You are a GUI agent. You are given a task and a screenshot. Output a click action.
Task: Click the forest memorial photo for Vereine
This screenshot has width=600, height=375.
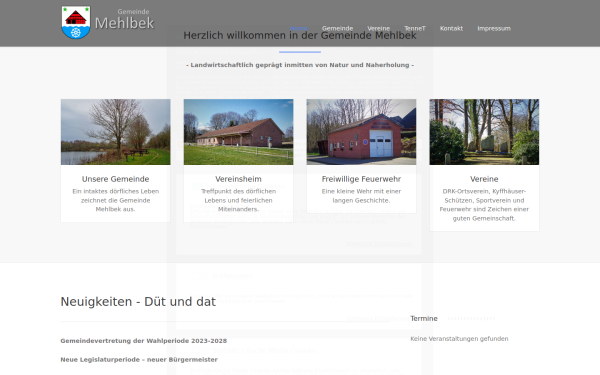pyautogui.click(x=484, y=132)
